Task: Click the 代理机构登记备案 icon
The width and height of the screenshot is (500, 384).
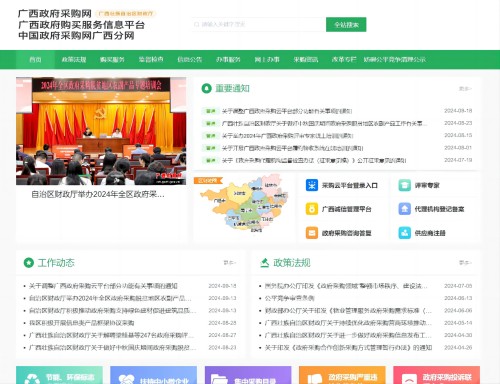Action: tap(404, 209)
